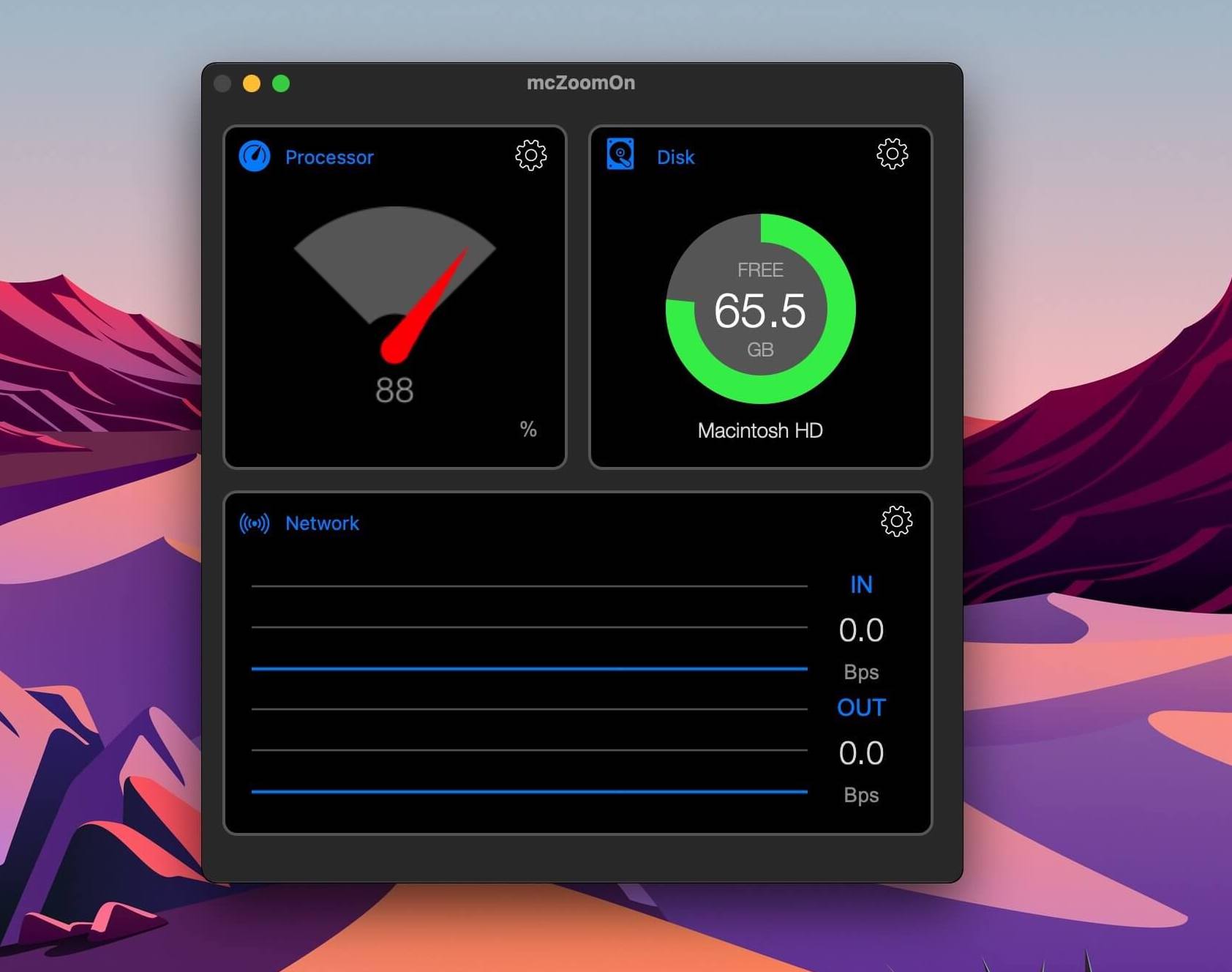Open the Network settings gear
The height and width of the screenshot is (972, 1232).
tap(896, 521)
